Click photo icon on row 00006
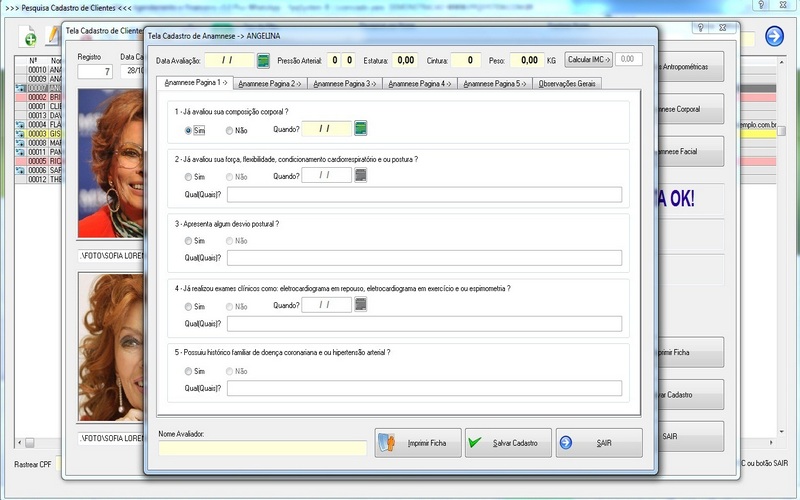This screenshot has width=800, height=500. point(20,170)
